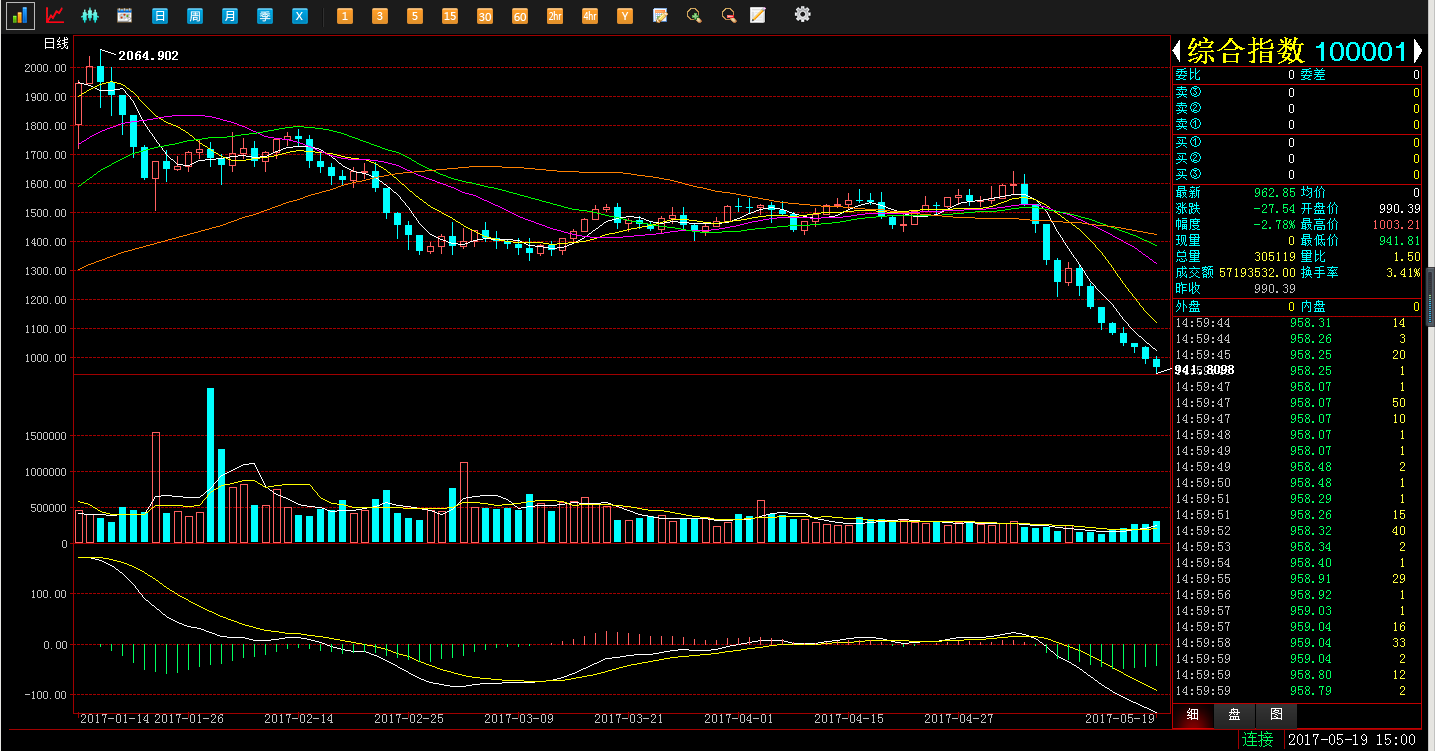Click the 2017-03-09 date axis label
1435x751 pixels.
518,718
